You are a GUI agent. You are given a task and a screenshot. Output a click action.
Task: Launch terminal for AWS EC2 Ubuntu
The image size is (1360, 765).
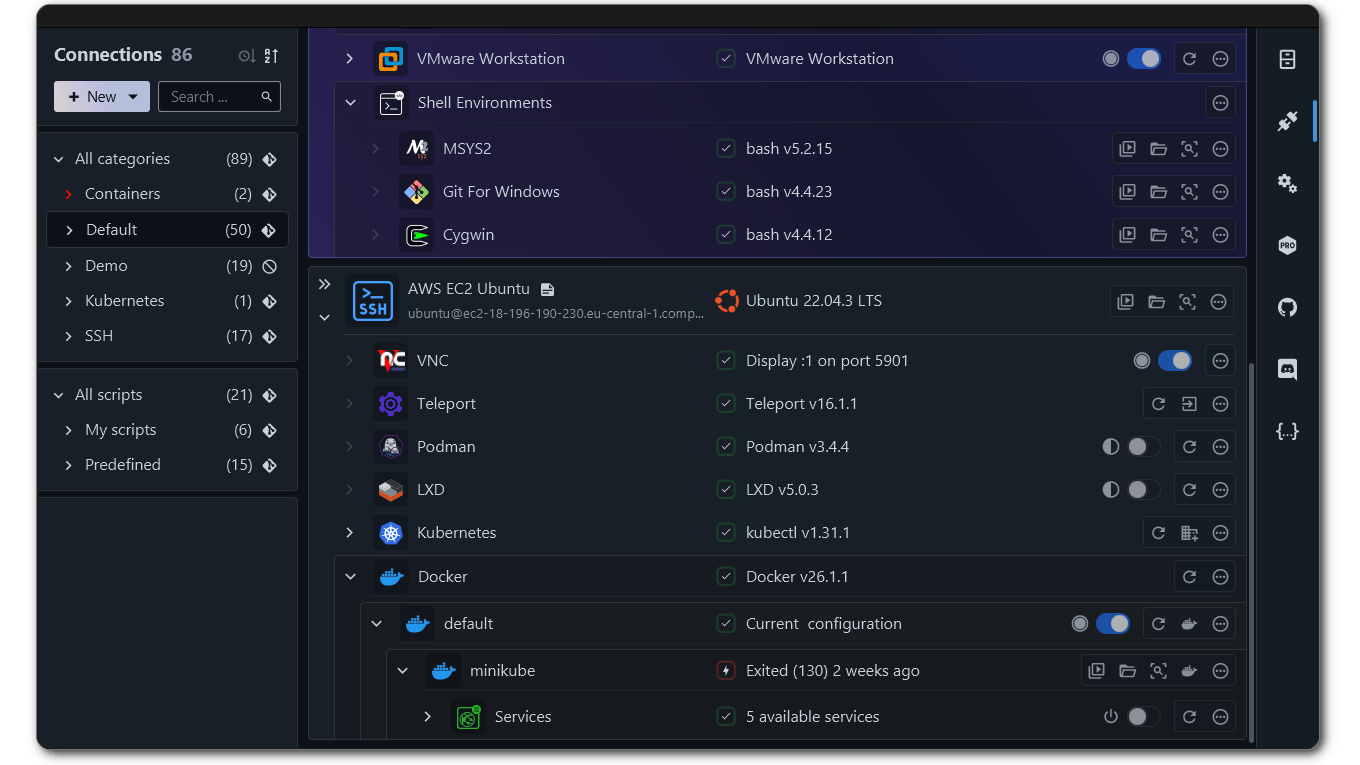1125,301
